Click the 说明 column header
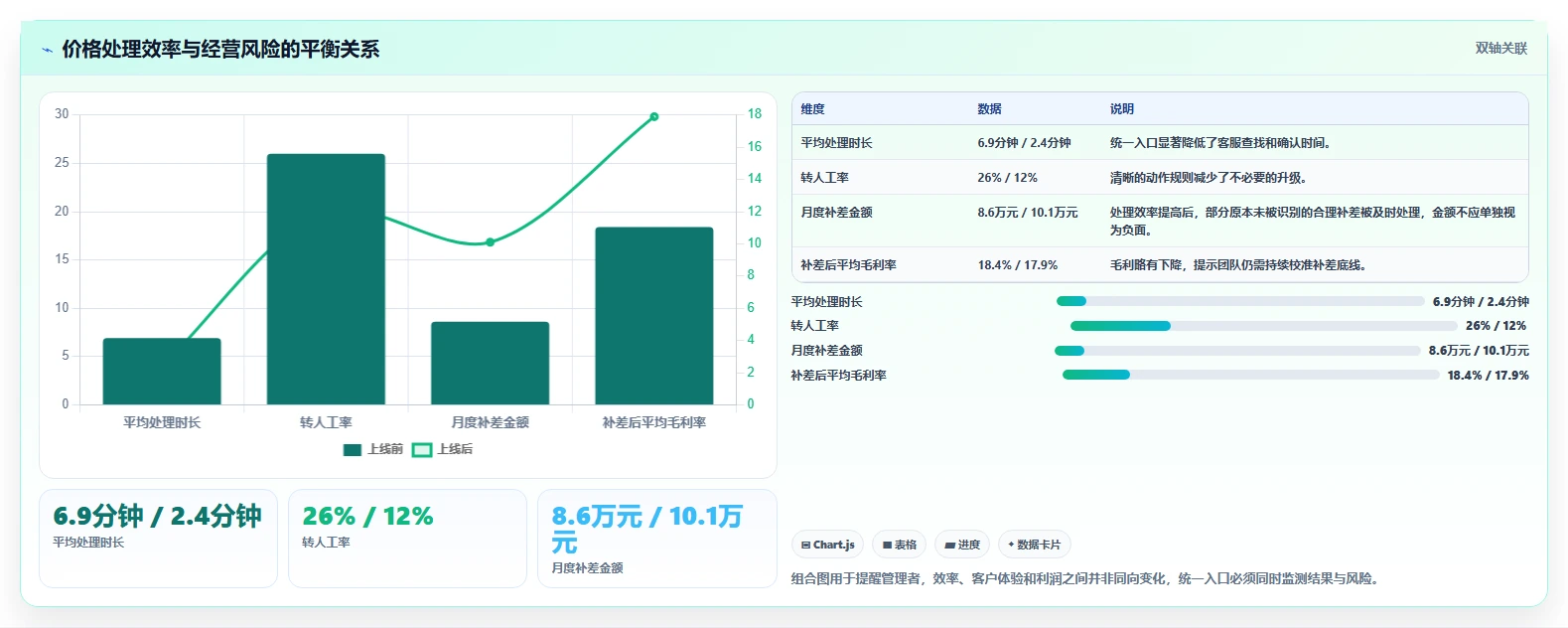The height and width of the screenshot is (628, 1568). pyautogui.click(x=1121, y=109)
